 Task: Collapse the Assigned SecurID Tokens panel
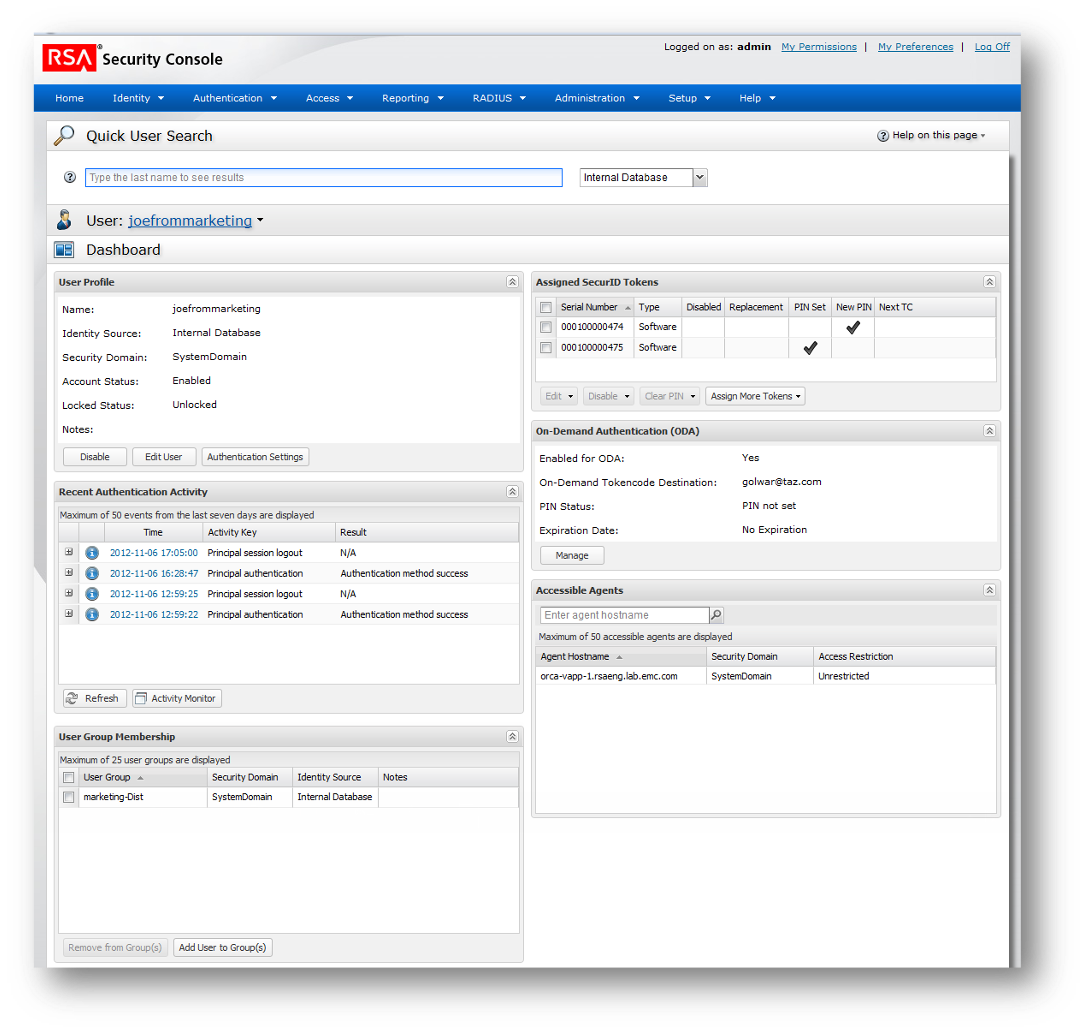[989, 283]
